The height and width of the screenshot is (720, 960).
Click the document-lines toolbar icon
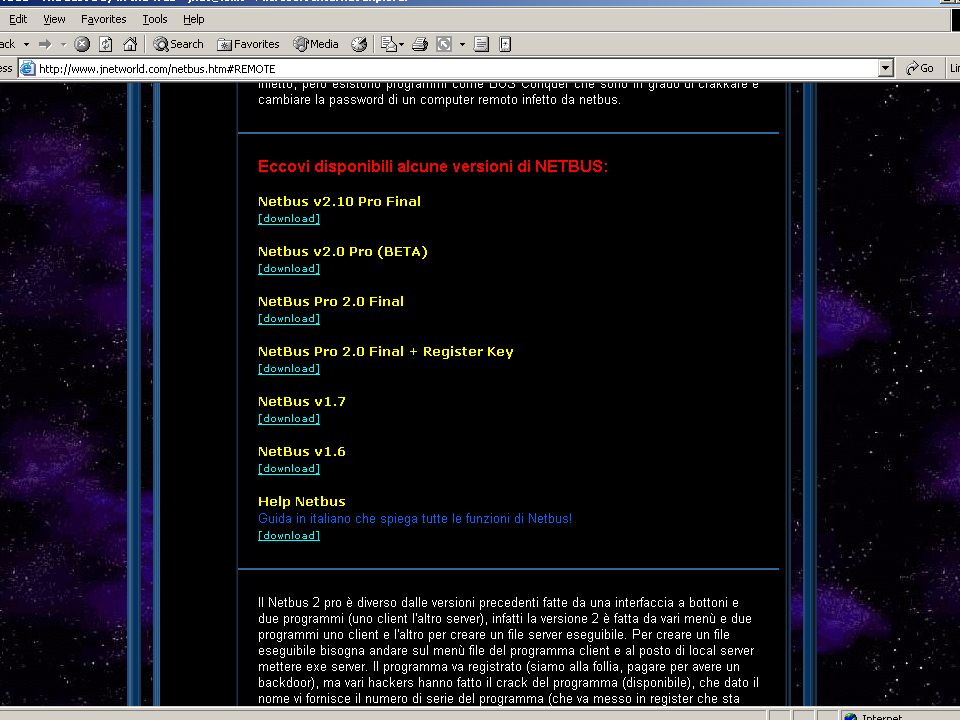(x=481, y=44)
